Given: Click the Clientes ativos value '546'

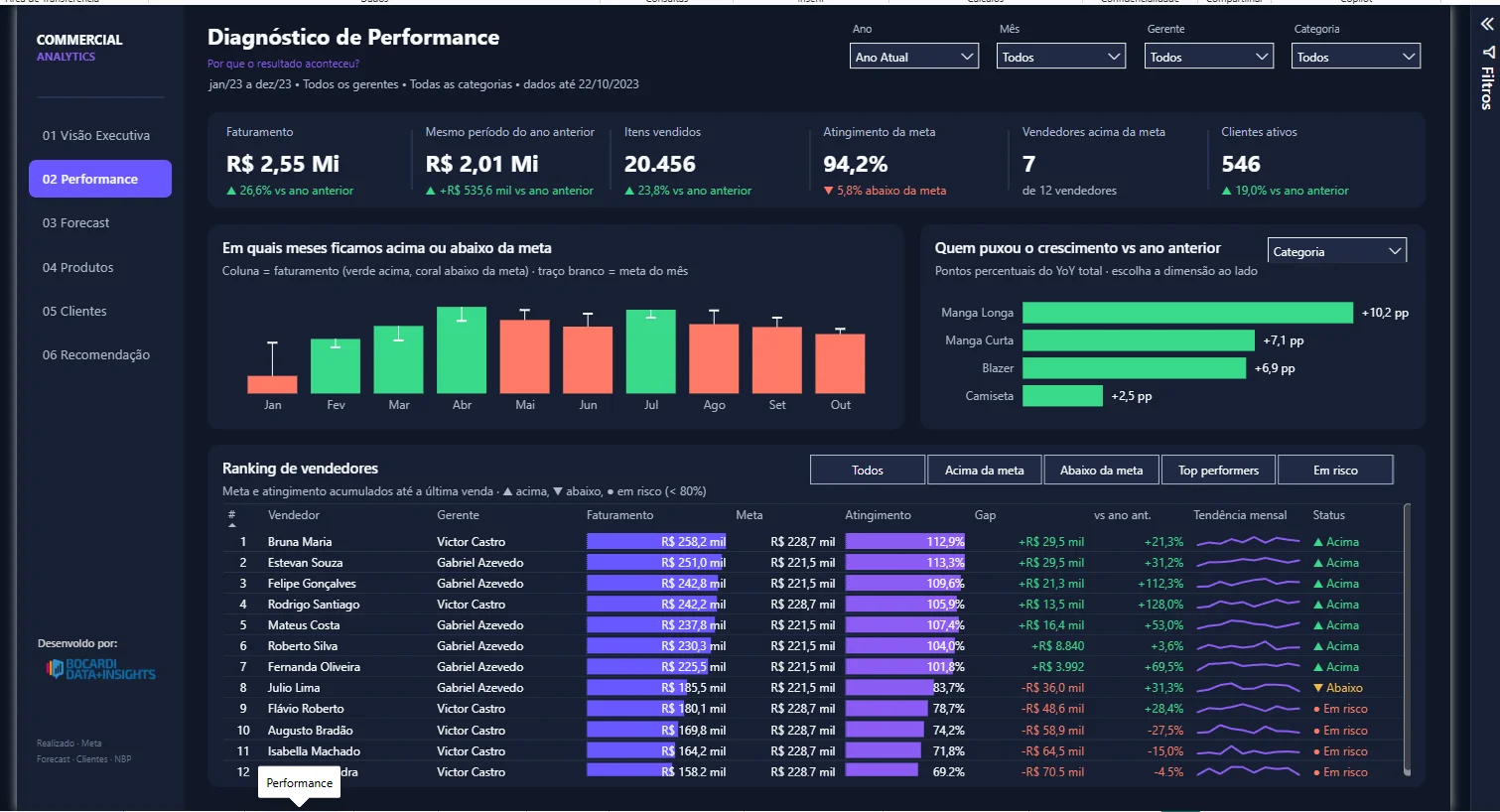Looking at the screenshot, I should [x=1241, y=164].
